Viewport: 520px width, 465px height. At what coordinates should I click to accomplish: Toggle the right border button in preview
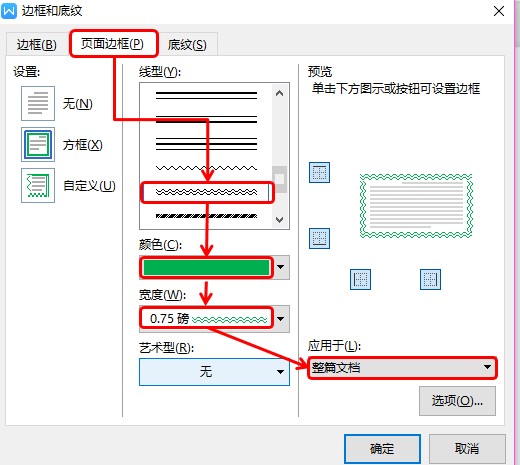tap(430, 279)
